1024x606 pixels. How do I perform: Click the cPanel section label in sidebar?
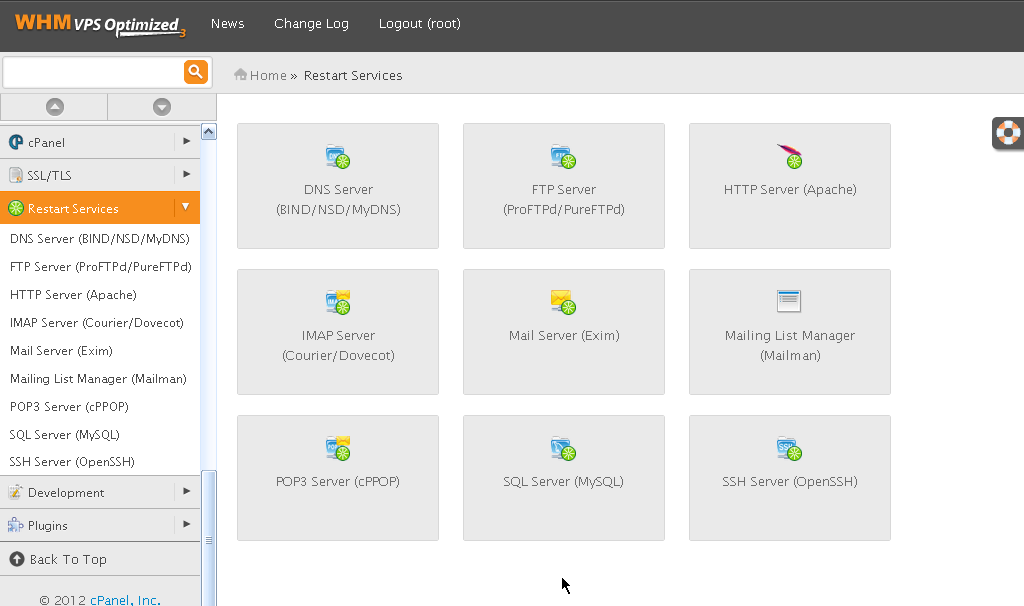46,142
